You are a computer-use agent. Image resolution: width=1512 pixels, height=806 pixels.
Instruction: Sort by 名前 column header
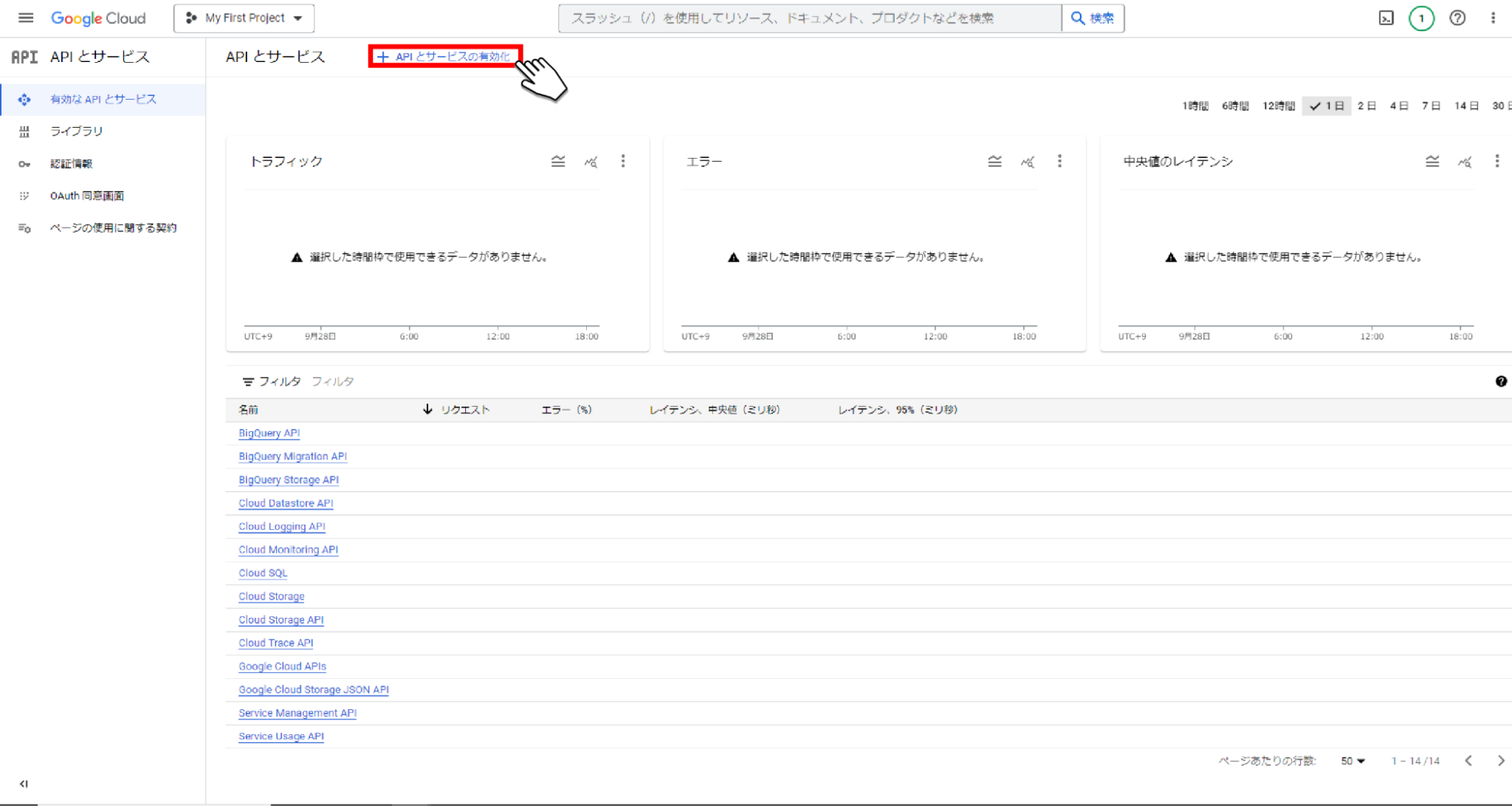click(248, 410)
